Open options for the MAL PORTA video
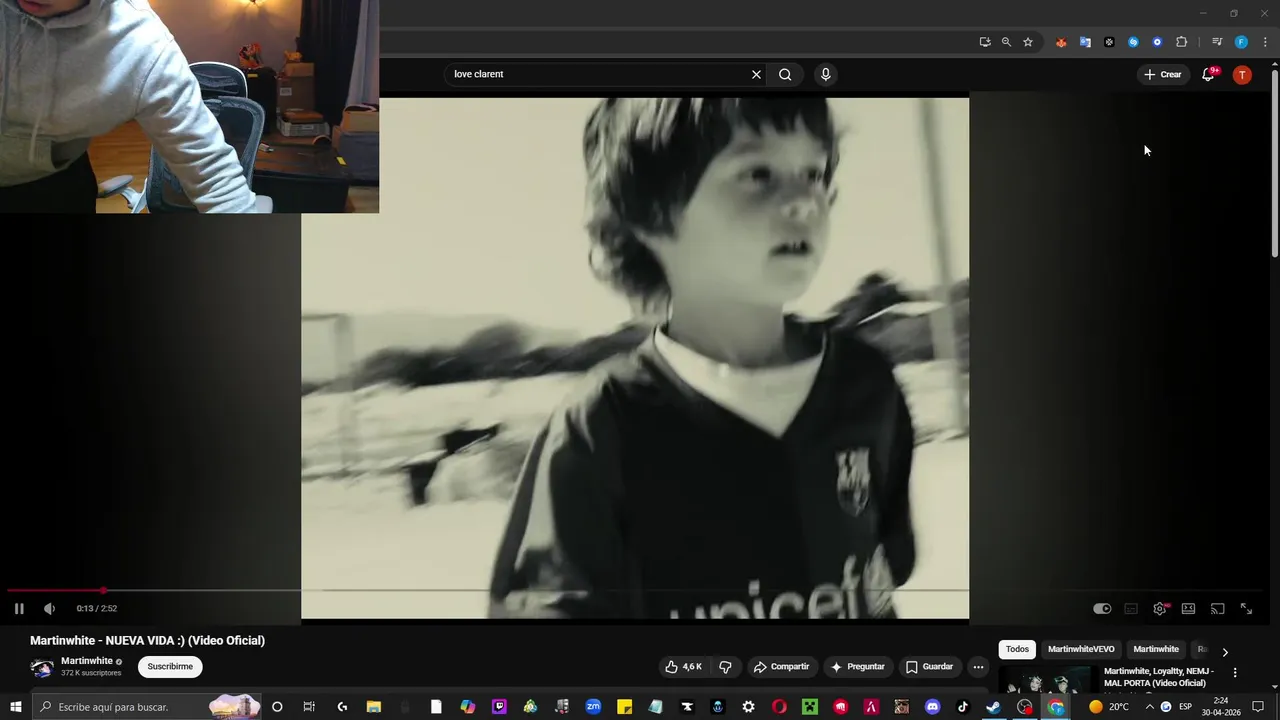The height and width of the screenshot is (720, 1280). click(x=1235, y=673)
